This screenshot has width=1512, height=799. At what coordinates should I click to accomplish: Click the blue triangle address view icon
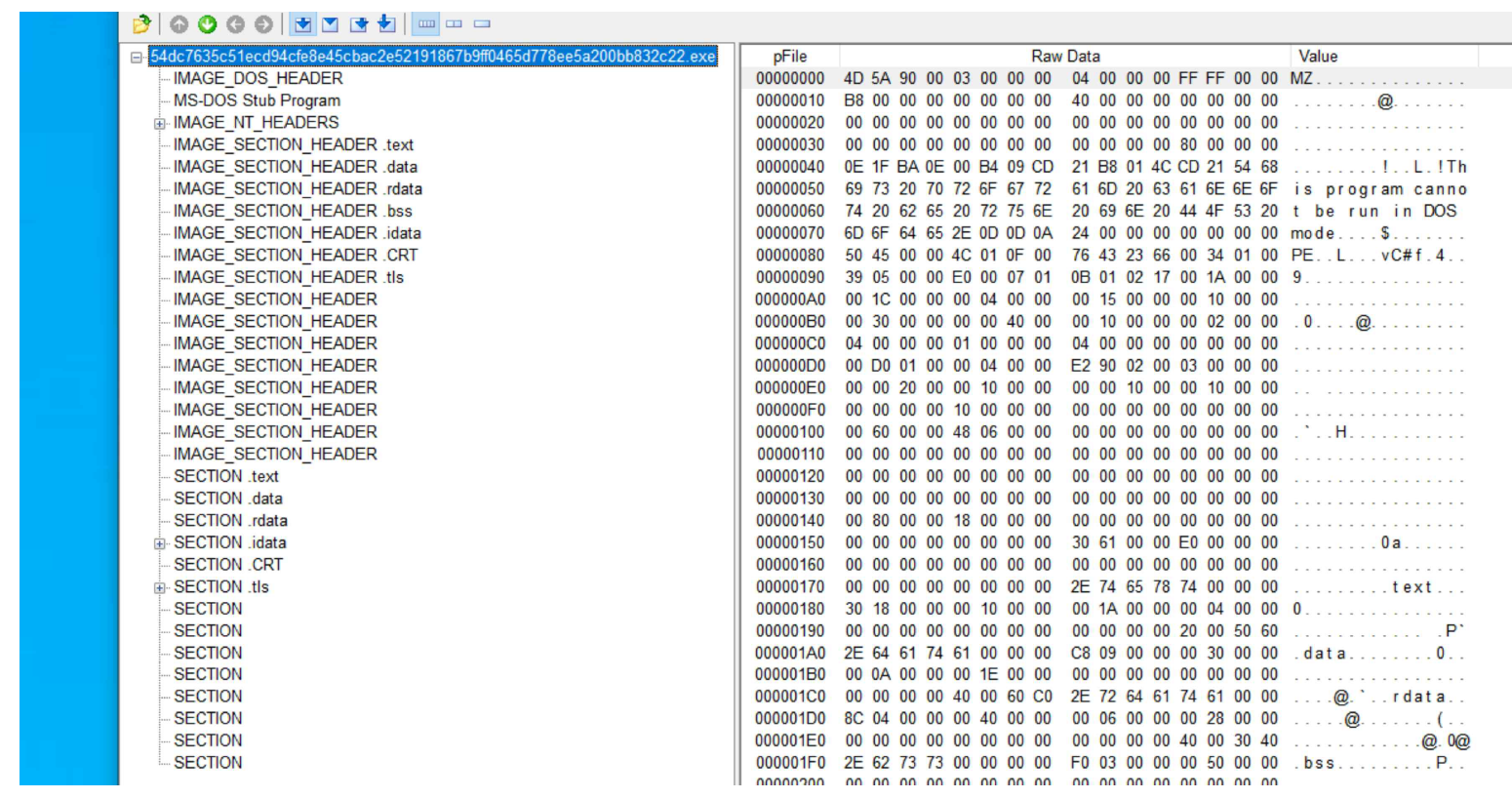331,24
